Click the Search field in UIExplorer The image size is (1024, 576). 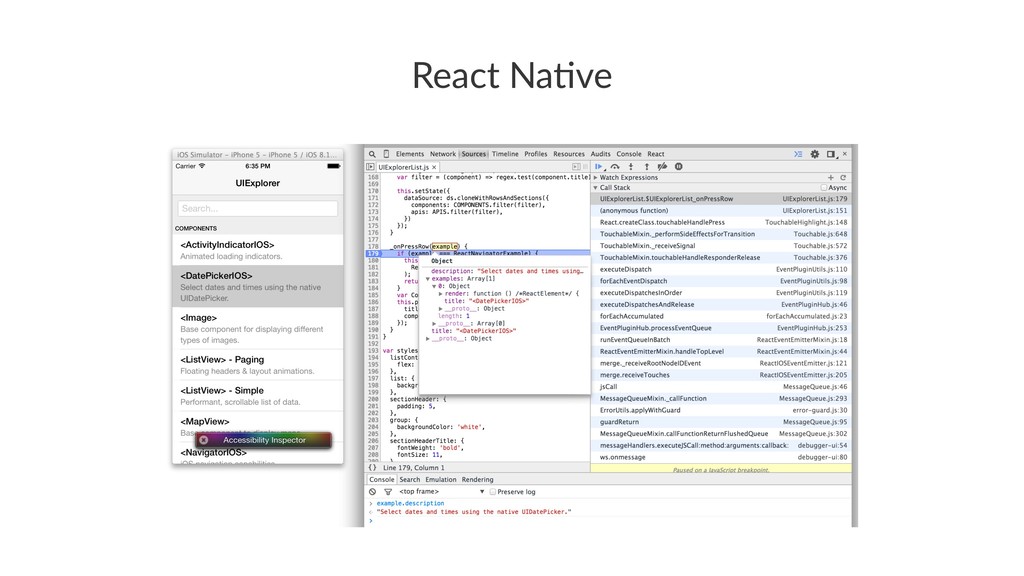point(257,209)
